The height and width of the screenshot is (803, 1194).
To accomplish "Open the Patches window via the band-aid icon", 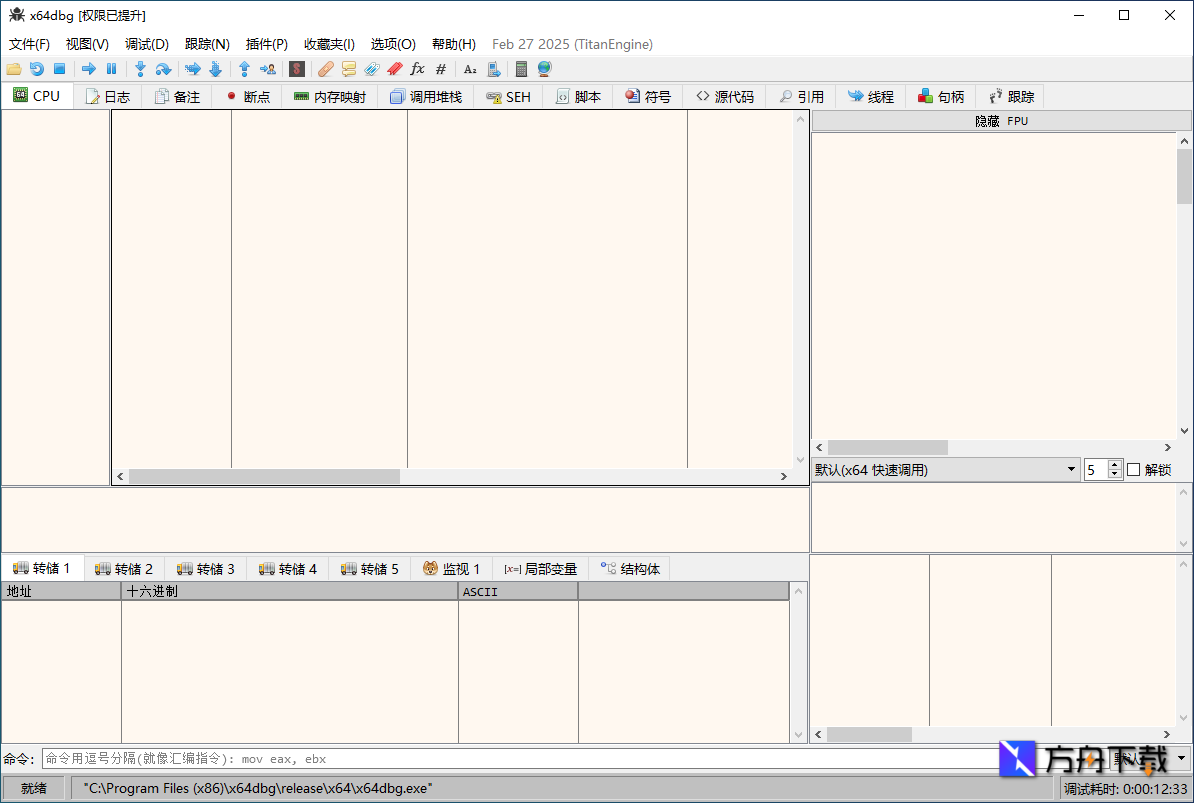I will tap(324, 69).
